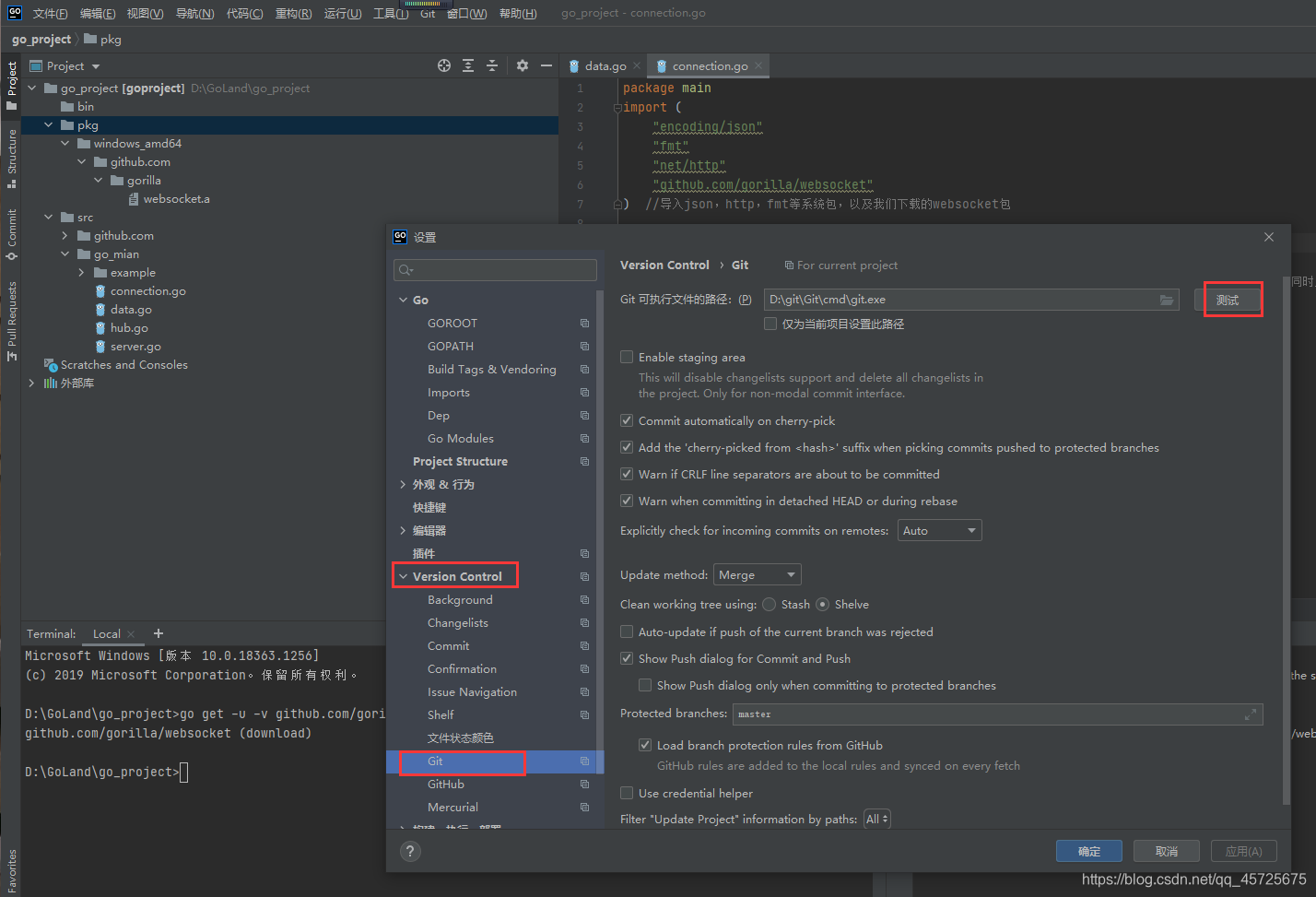Expand 编辑器 settings section
The width and height of the screenshot is (1316, 897).
[403, 530]
